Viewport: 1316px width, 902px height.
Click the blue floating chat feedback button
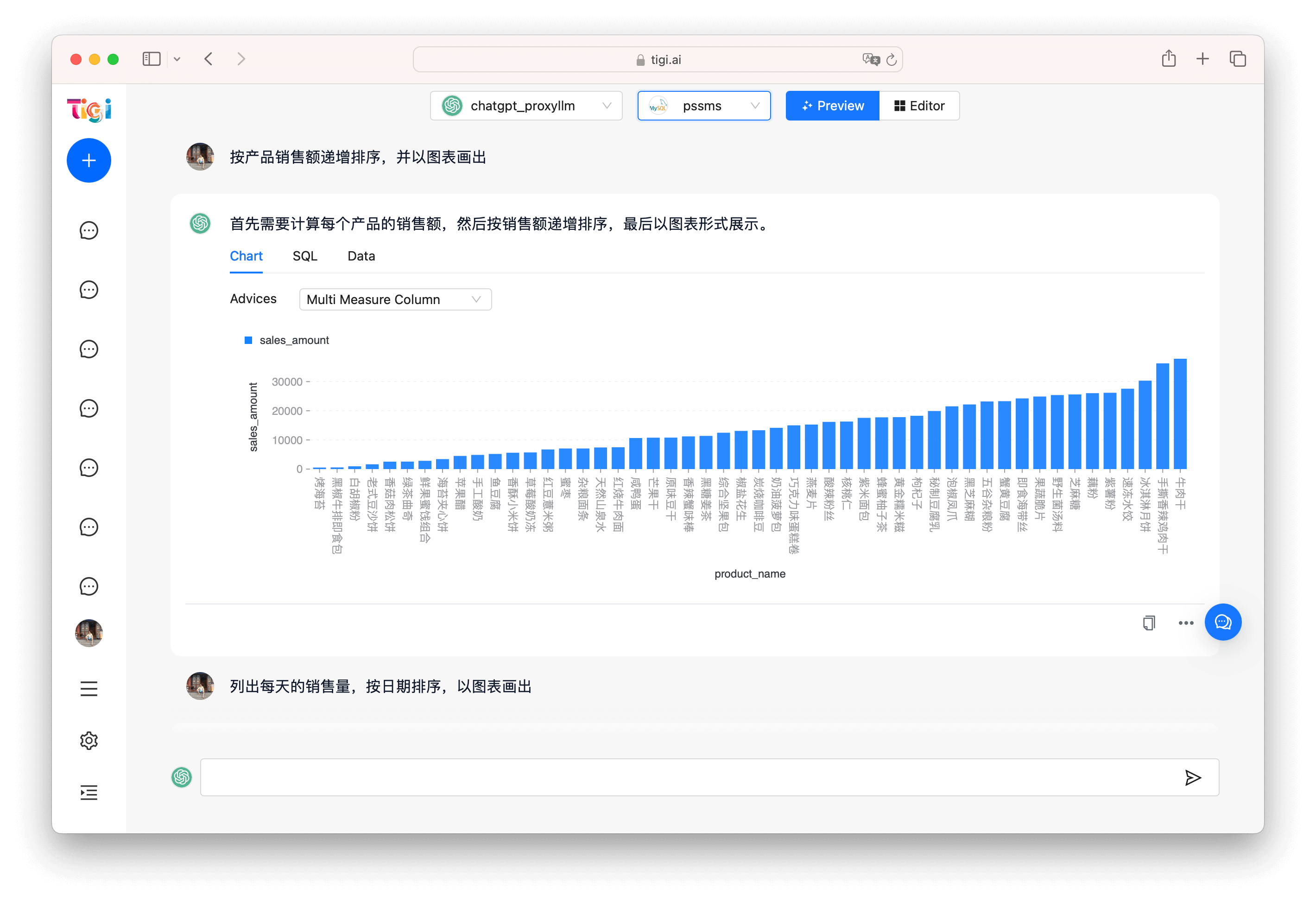[x=1222, y=622]
